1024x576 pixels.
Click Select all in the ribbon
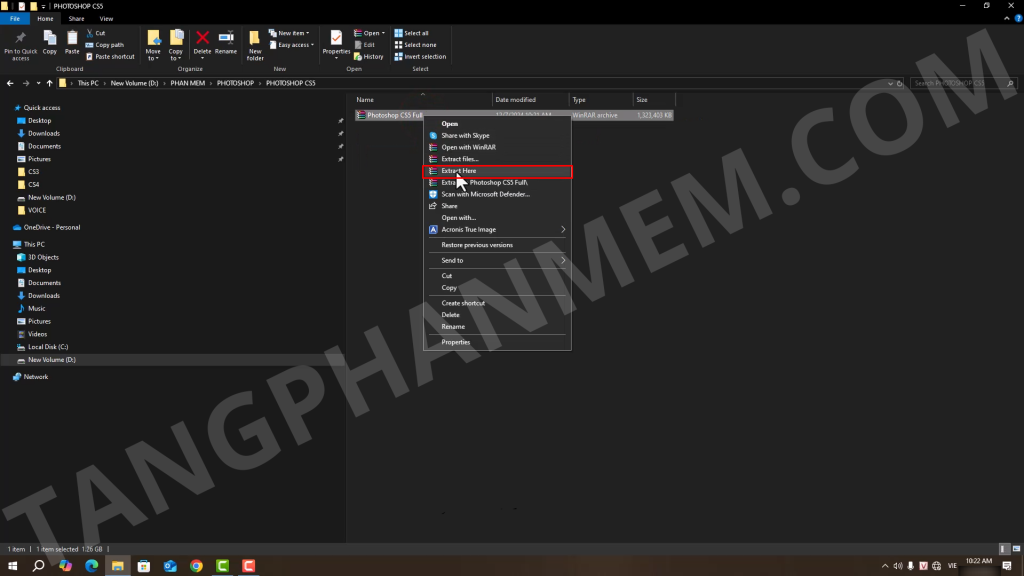[x=415, y=33]
